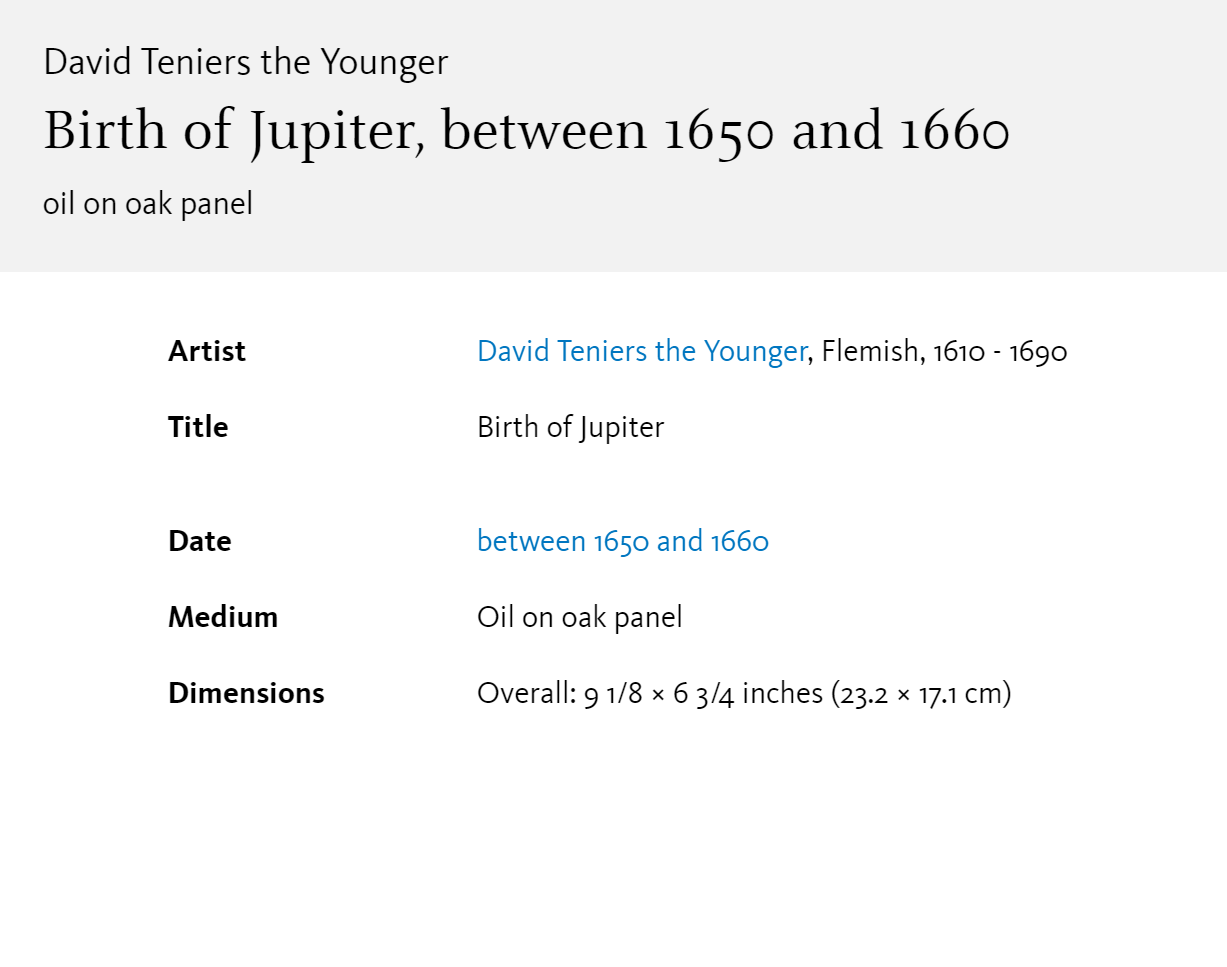This screenshot has height=967, width=1227.
Task: Follow the 'between 1650 and 1660' date link
Action: pos(623,541)
